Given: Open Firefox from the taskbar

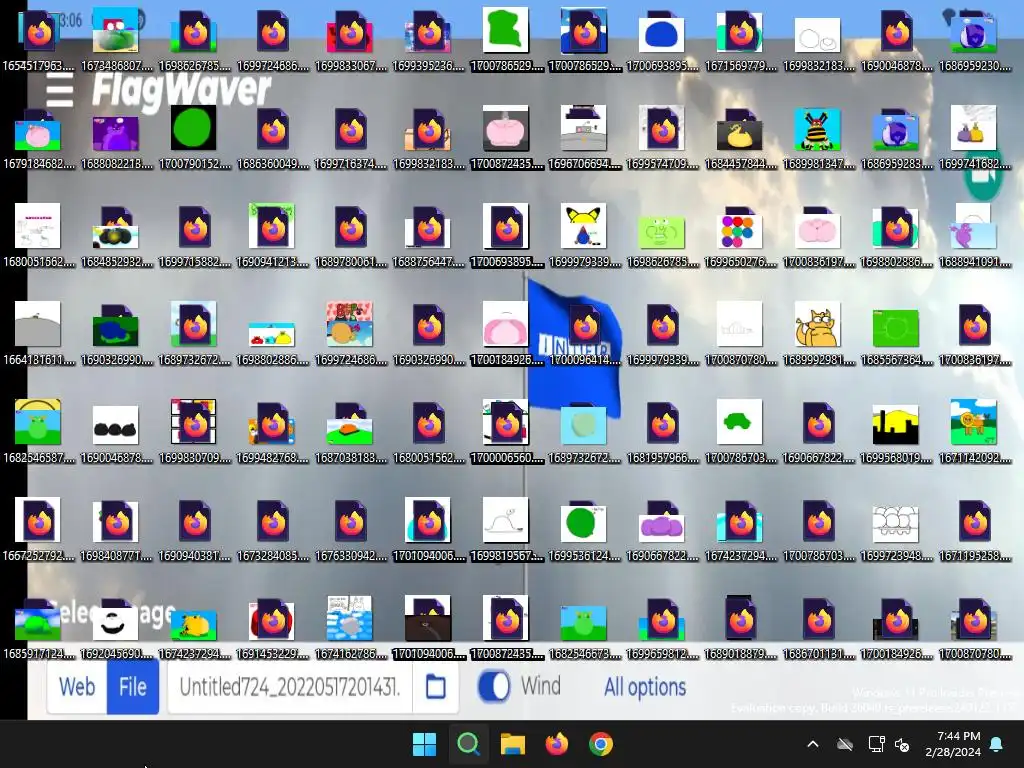Looking at the screenshot, I should click(x=556, y=744).
